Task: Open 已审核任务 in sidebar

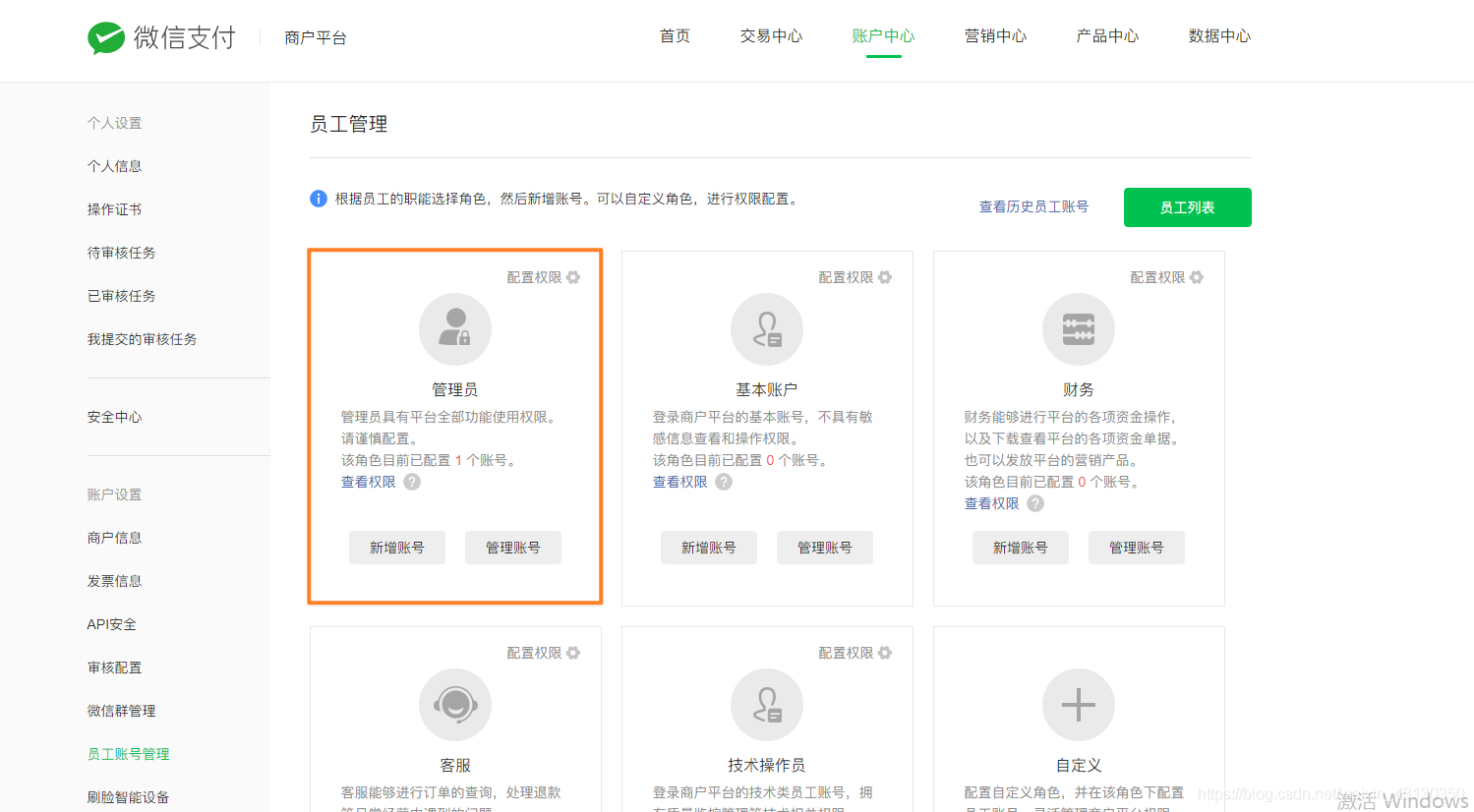Action: click(x=122, y=296)
